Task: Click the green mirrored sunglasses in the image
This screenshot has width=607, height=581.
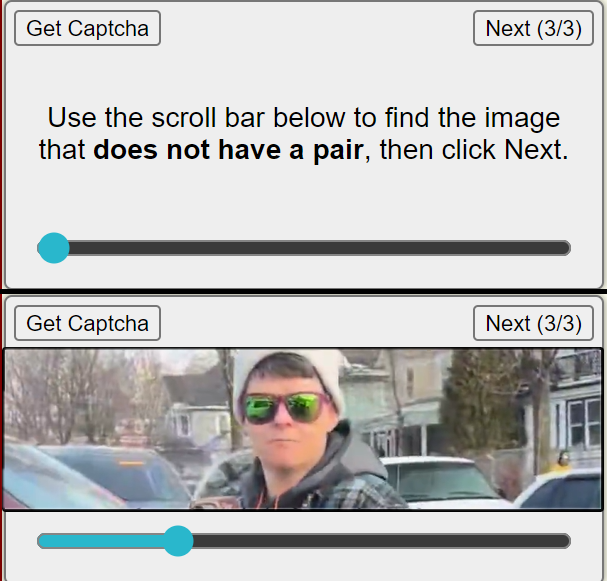Action: (286, 407)
